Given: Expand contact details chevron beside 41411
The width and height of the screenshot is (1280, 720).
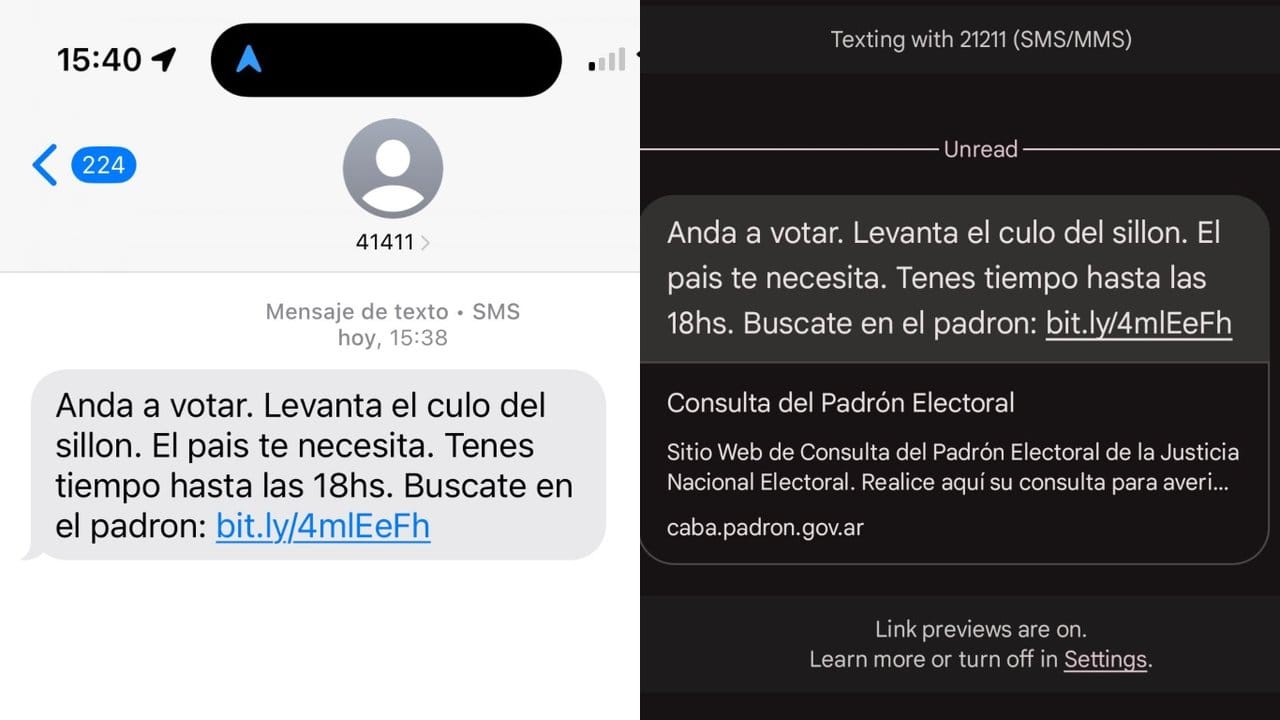Looking at the screenshot, I should (x=425, y=242).
